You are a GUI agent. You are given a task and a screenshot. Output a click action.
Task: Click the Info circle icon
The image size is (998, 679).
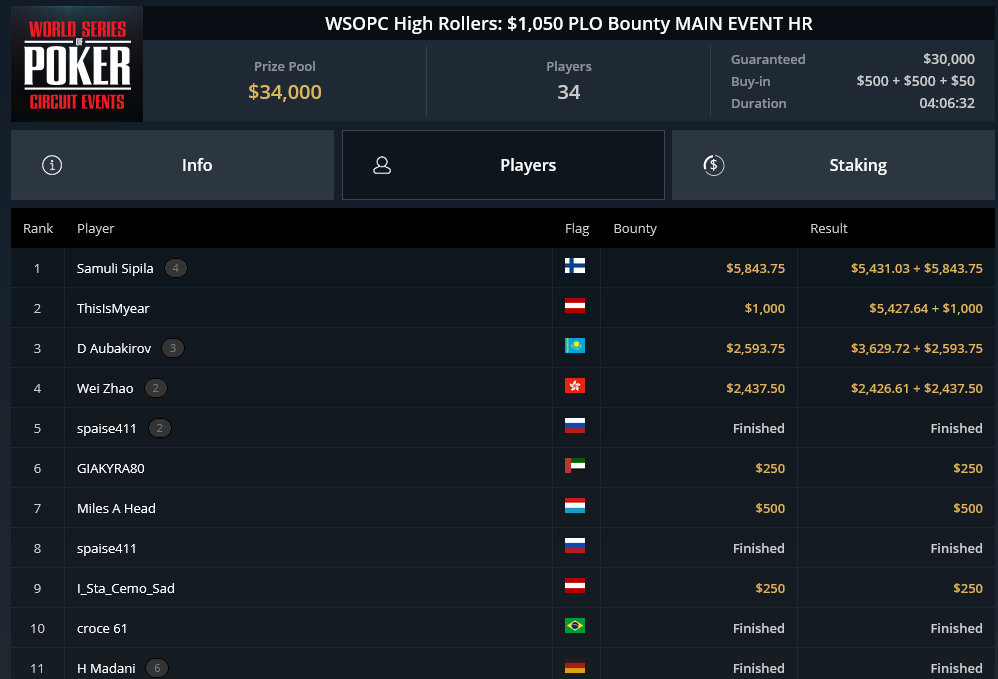click(52, 165)
